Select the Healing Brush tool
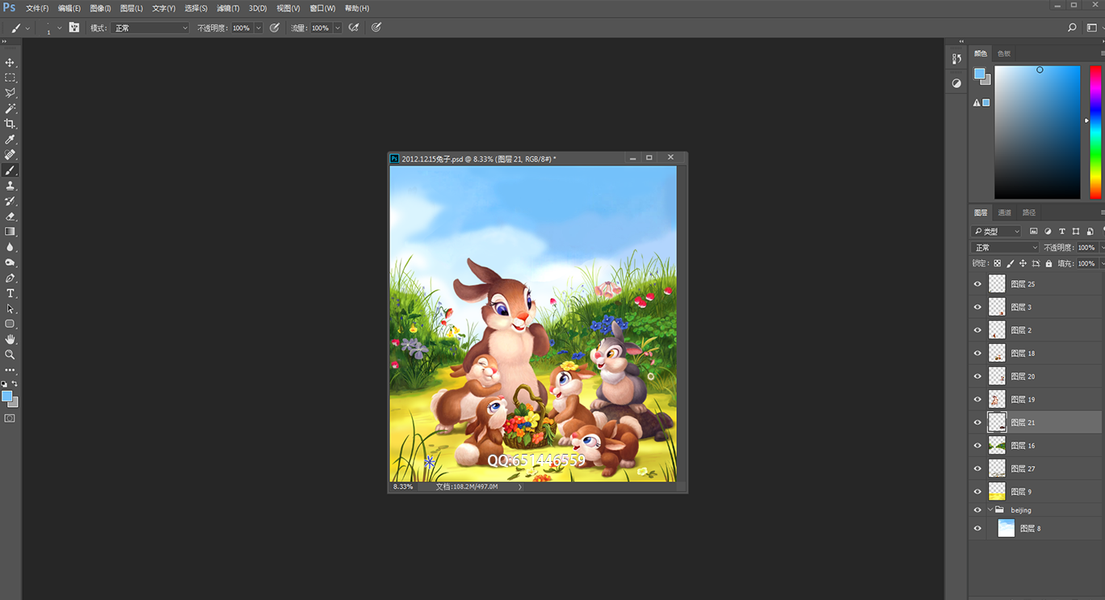The width and height of the screenshot is (1105, 600). pyautogui.click(x=10, y=154)
